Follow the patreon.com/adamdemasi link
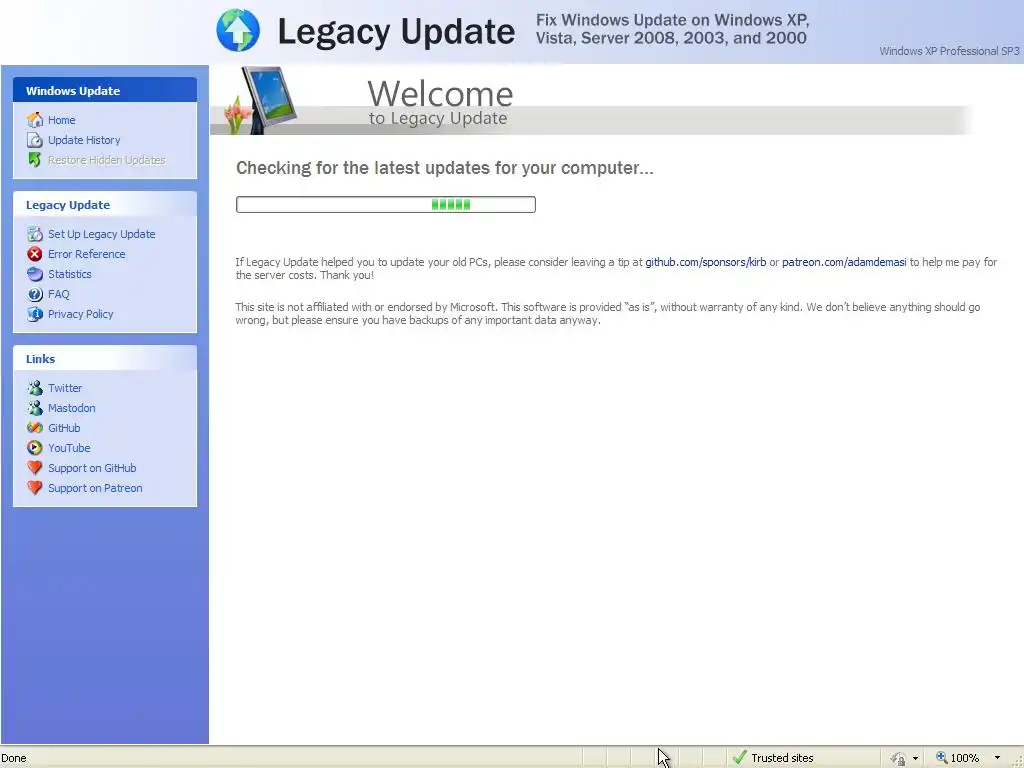The image size is (1024, 768). point(844,262)
